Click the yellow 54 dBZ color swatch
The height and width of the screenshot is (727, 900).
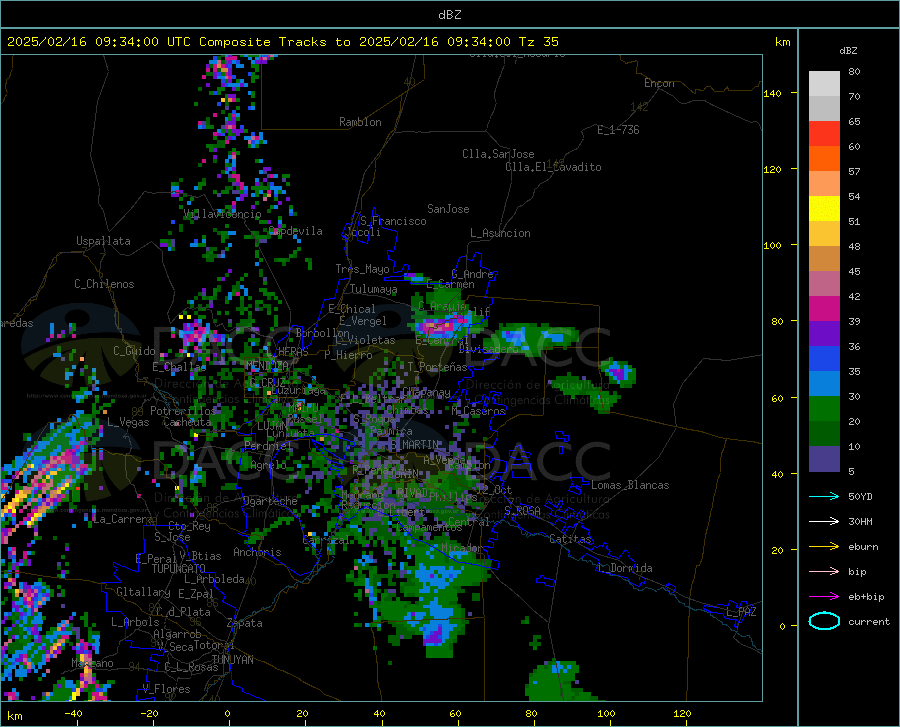[x=824, y=208]
